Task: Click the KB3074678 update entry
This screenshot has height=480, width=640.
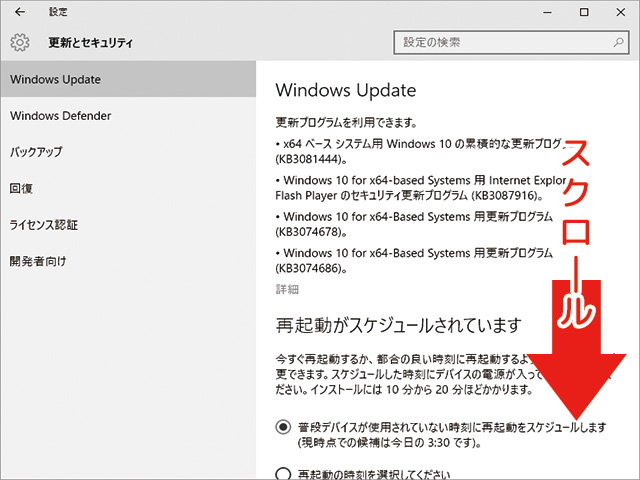Action: 414,224
